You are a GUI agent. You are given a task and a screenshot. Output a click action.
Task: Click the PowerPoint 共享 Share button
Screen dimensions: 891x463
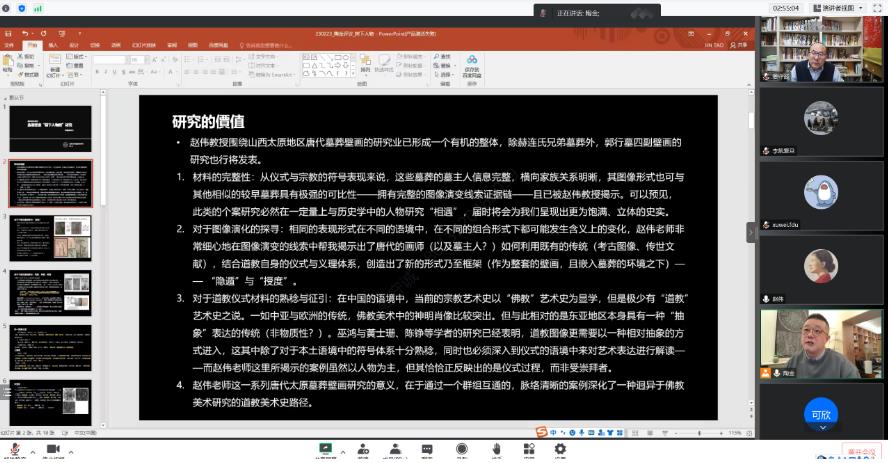pyautogui.click(x=739, y=45)
